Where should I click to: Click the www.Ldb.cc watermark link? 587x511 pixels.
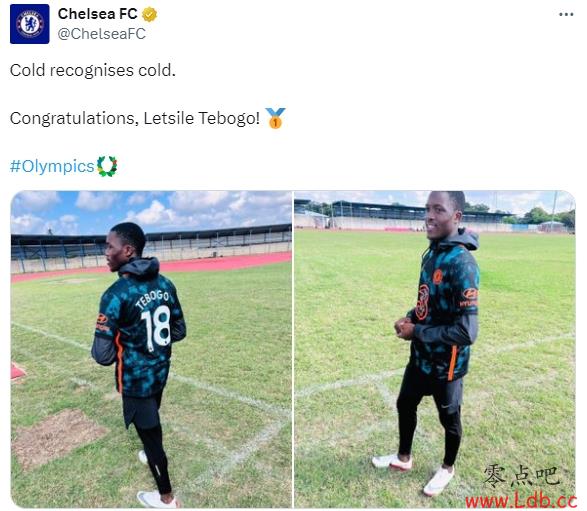click(x=521, y=501)
